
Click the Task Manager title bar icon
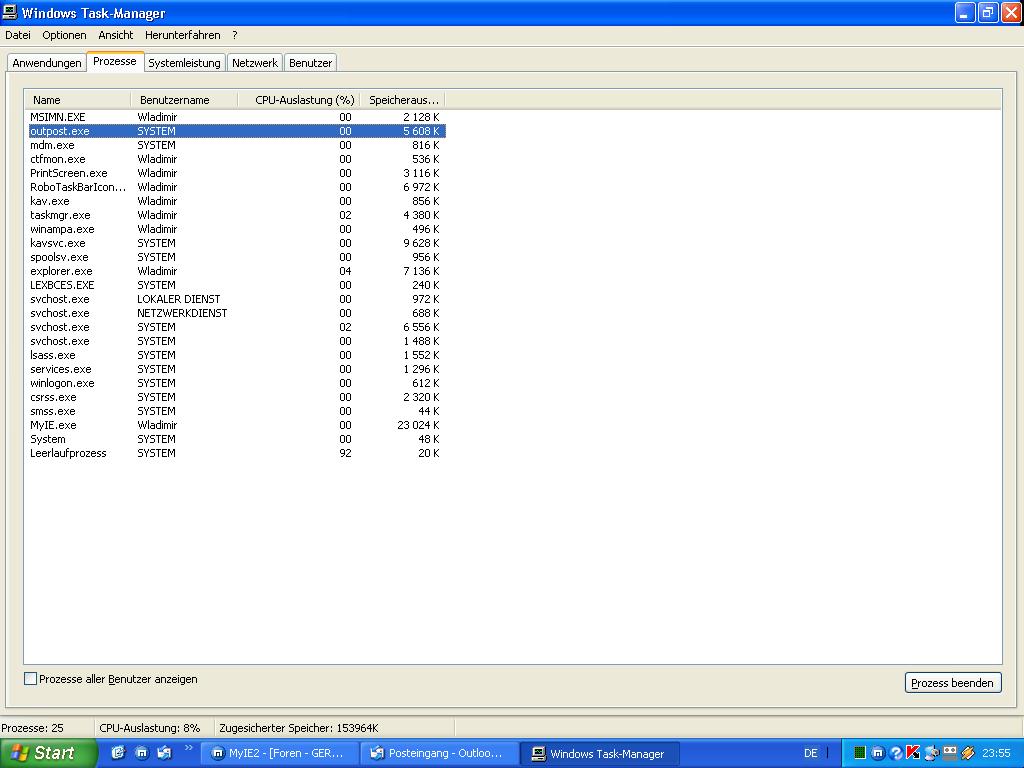(10, 12)
